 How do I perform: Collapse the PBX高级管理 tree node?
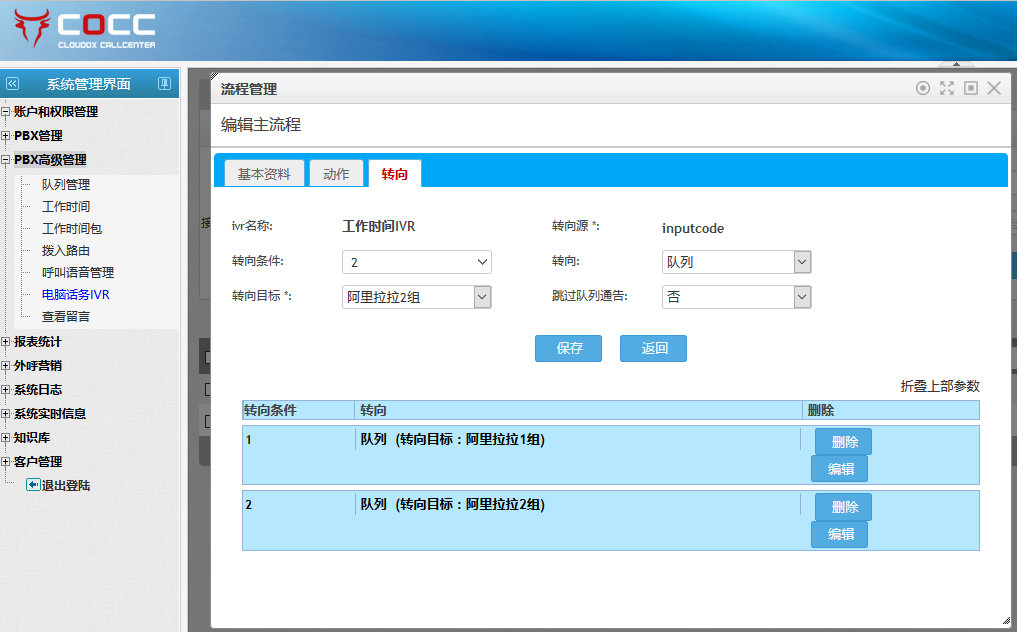coord(6,160)
